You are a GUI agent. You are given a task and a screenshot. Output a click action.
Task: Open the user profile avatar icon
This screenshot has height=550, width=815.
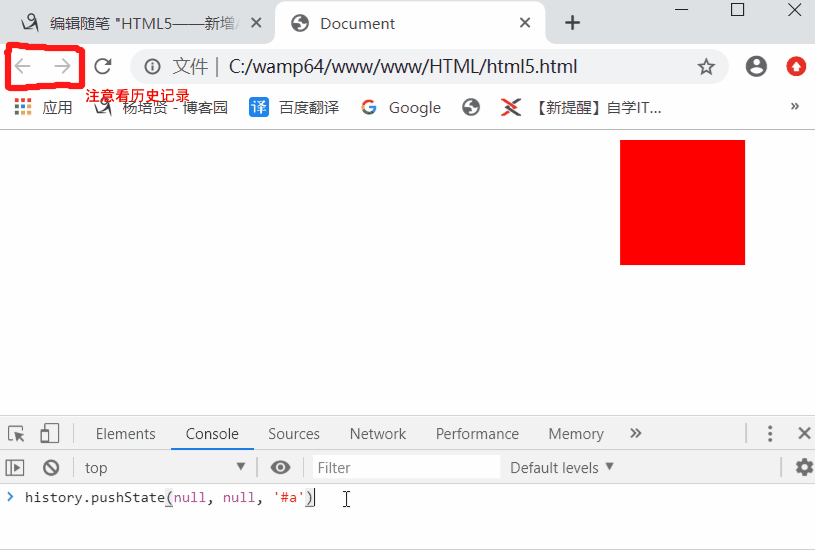pyautogui.click(x=756, y=66)
